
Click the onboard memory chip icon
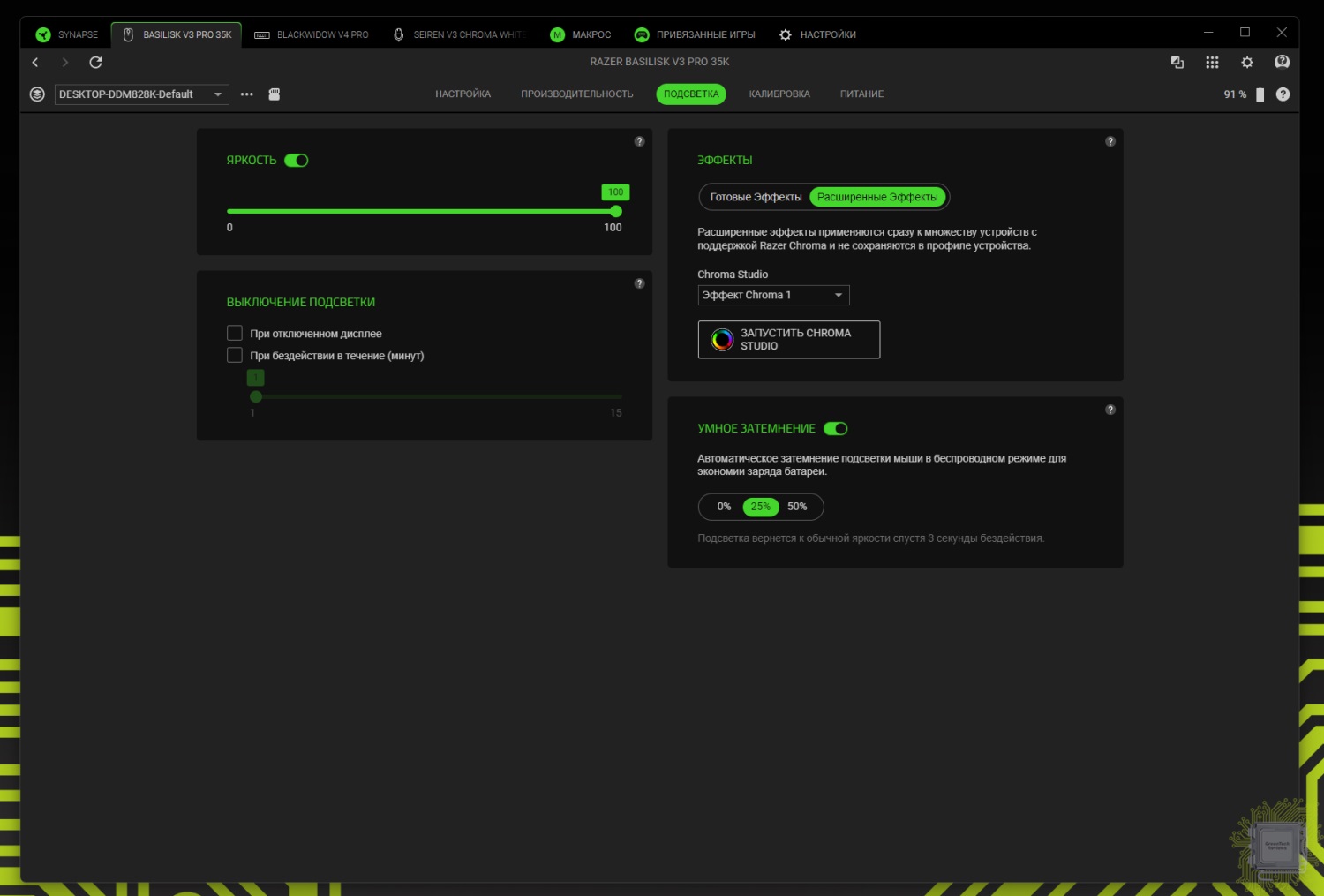click(275, 94)
